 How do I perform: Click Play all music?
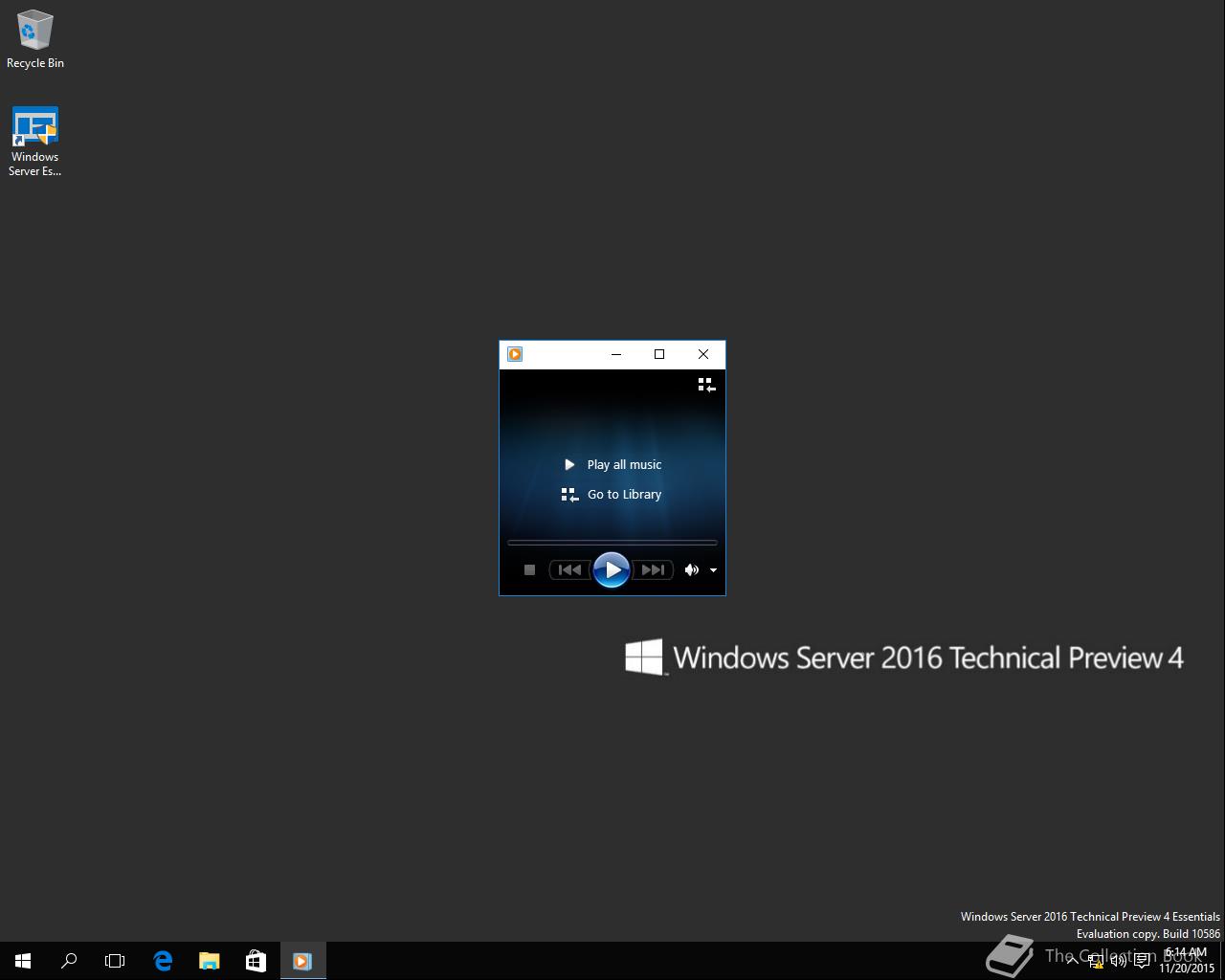(612, 464)
